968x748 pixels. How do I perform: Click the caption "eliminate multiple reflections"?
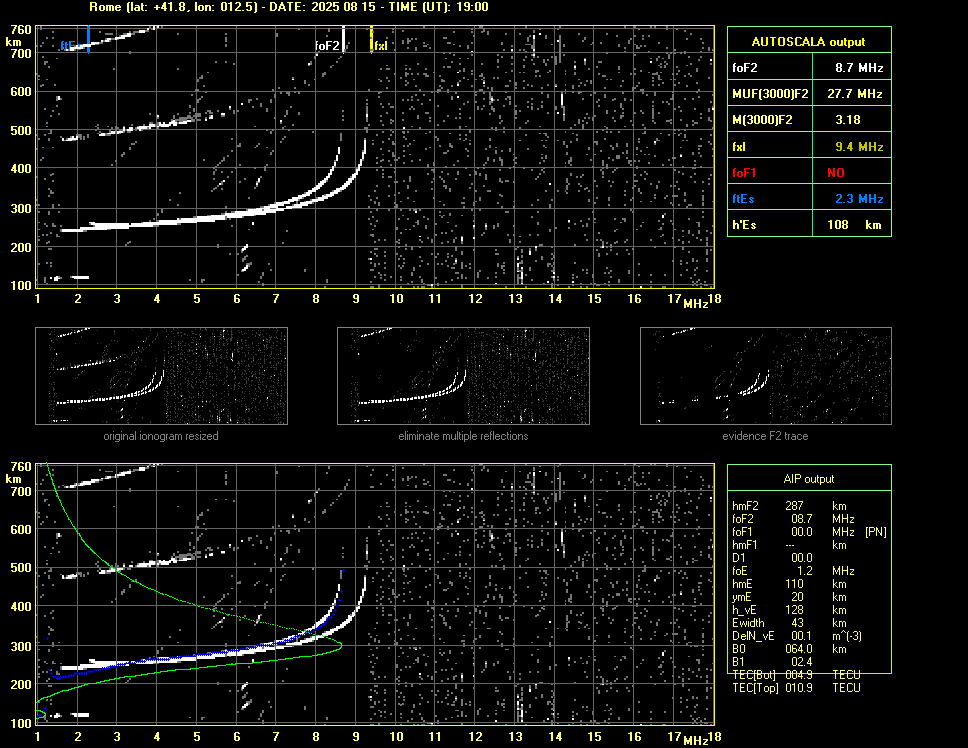(x=463, y=436)
